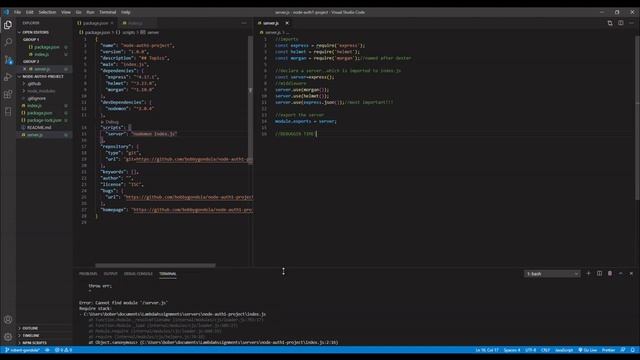Maximize the terminal panel size
The height and width of the screenshot is (360, 640).
pyautogui.click(x=620, y=273)
